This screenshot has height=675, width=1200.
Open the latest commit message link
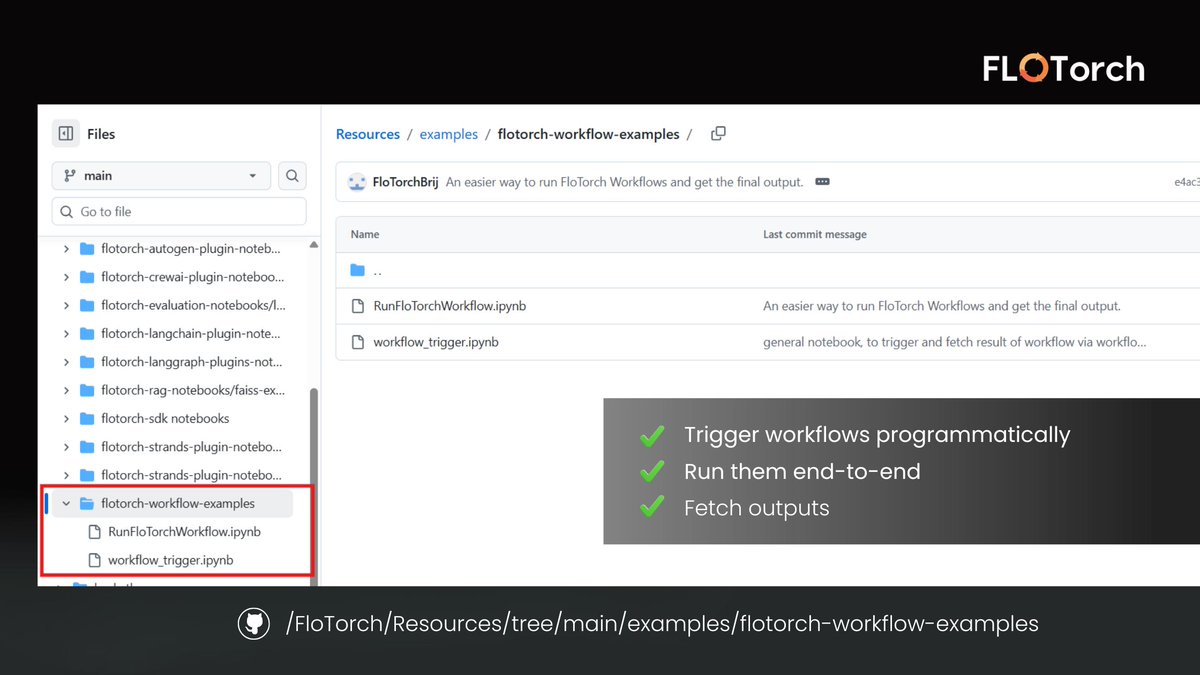[625, 182]
